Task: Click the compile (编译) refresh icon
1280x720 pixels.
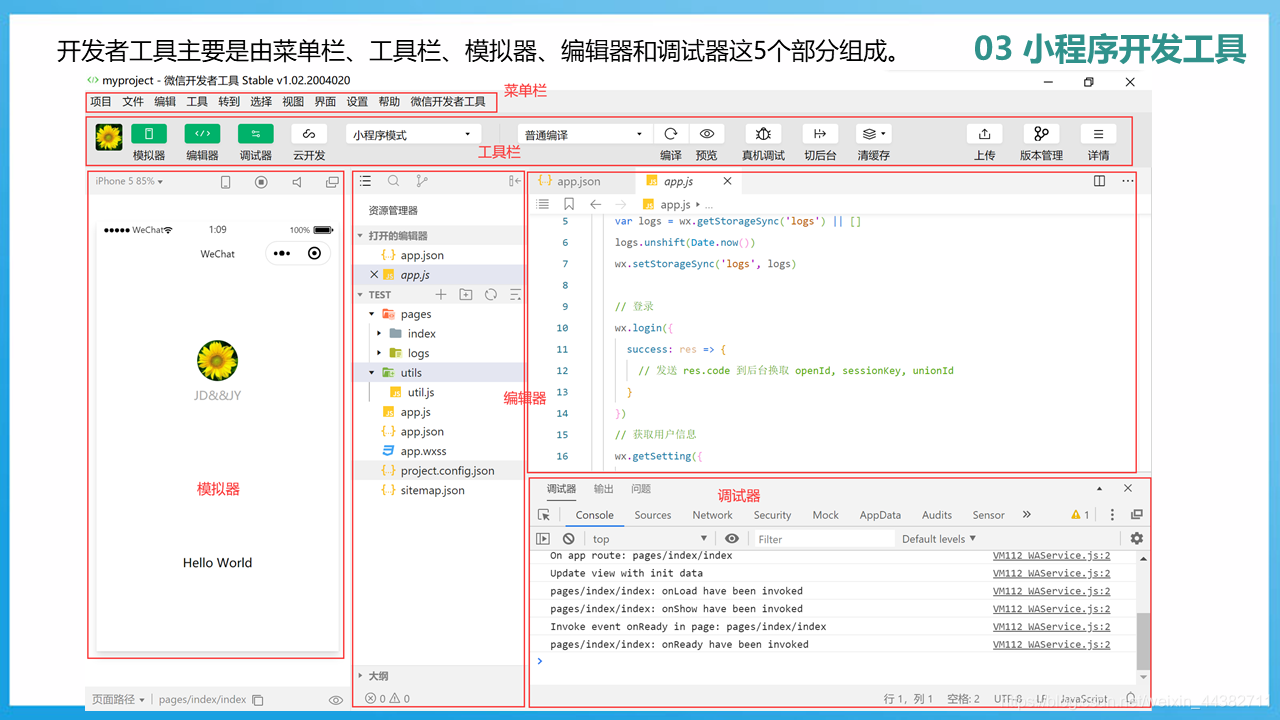Action: coord(671,134)
